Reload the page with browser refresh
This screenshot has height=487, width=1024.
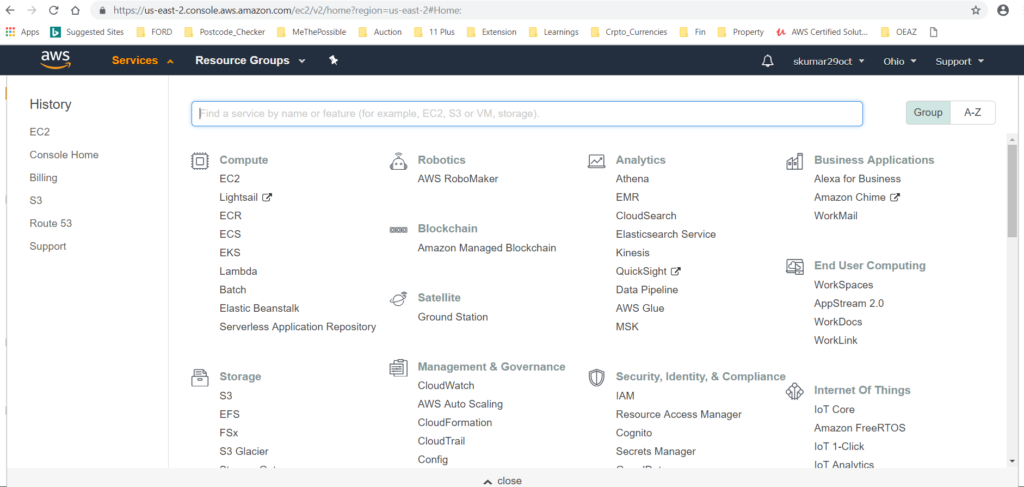[x=54, y=10]
